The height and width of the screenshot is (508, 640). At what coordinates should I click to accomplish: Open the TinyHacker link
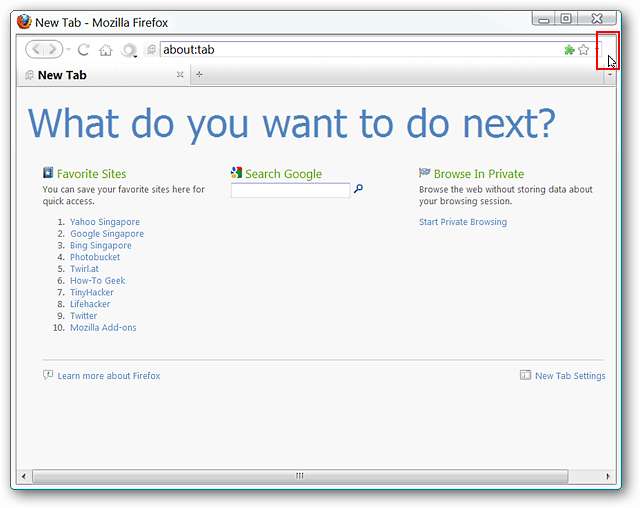click(92, 293)
